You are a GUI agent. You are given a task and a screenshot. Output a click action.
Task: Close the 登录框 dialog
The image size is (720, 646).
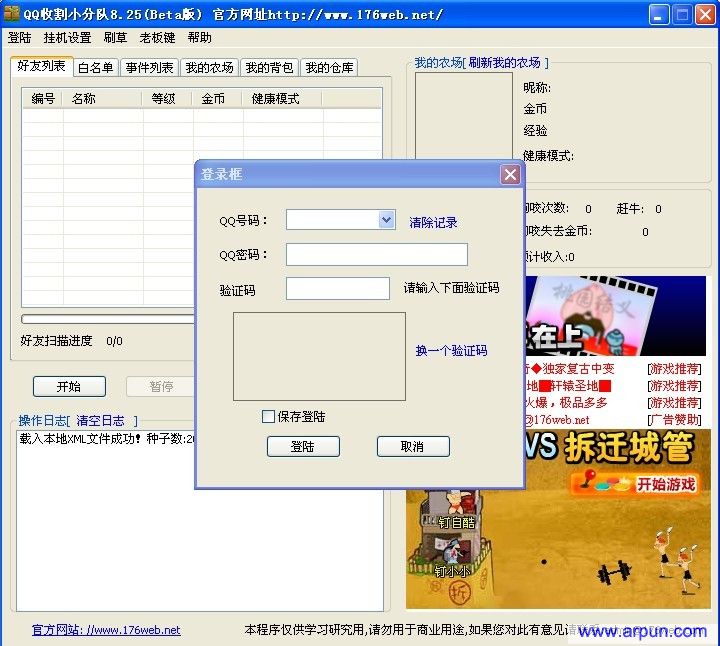[x=510, y=174]
